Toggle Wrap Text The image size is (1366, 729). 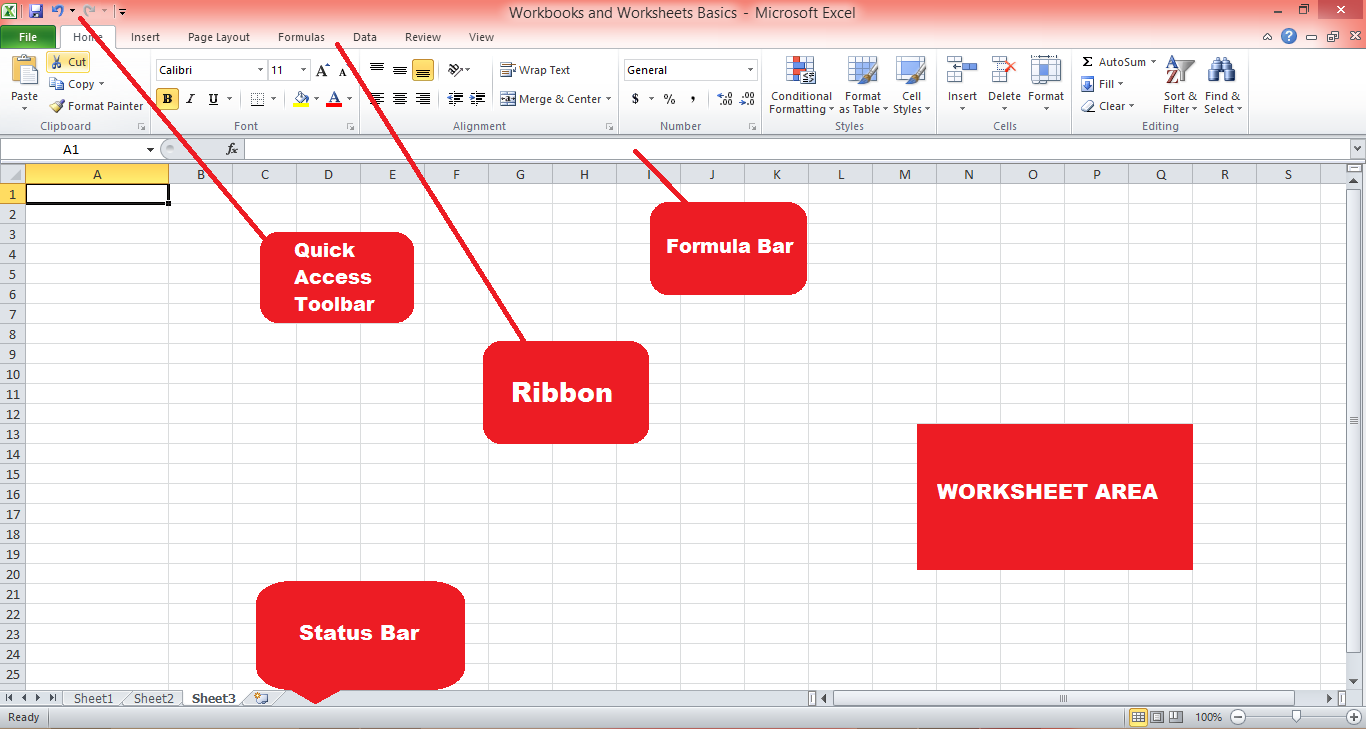pyautogui.click(x=535, y=70)
